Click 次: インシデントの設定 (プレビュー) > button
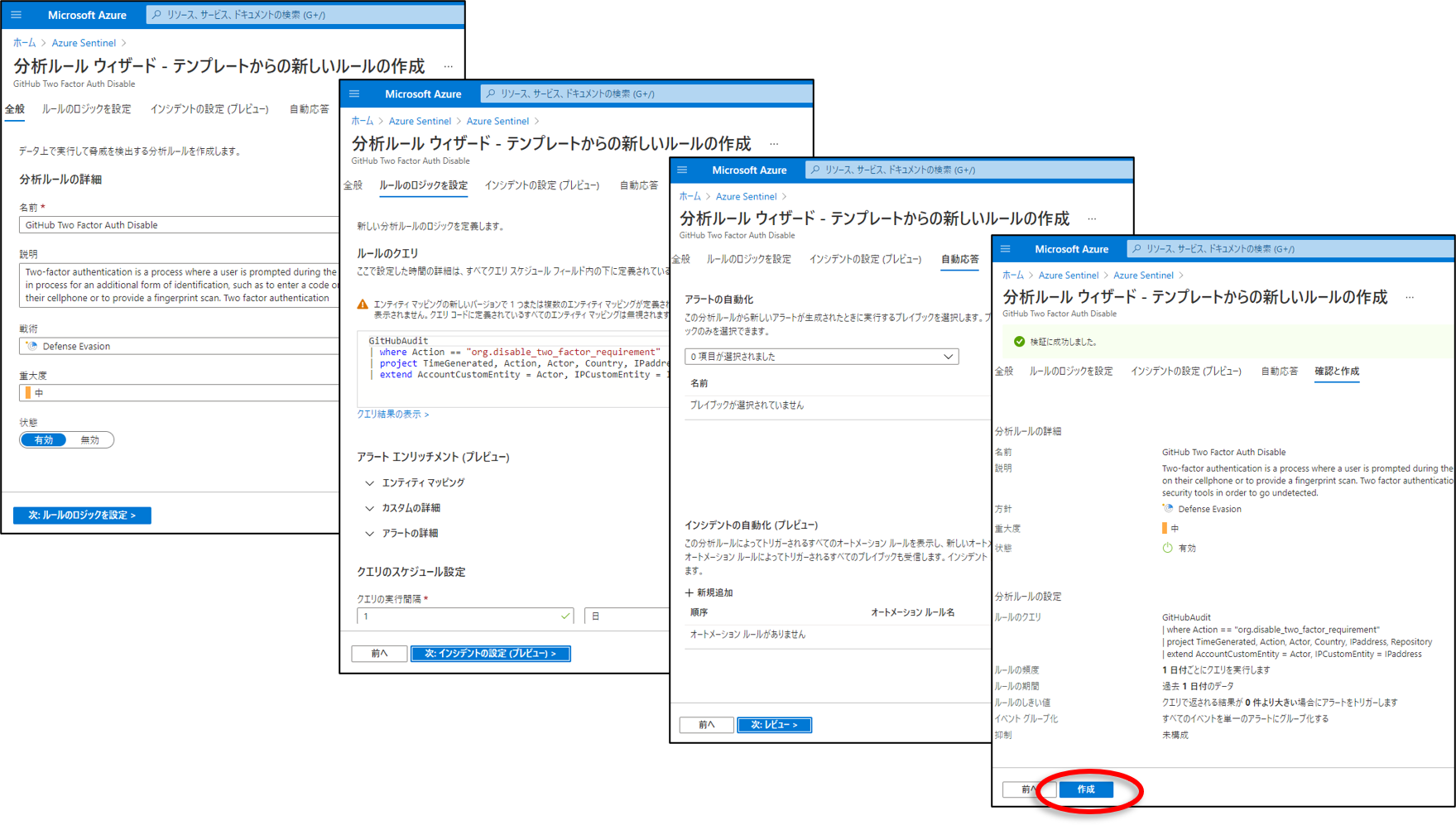 (490, 654)
